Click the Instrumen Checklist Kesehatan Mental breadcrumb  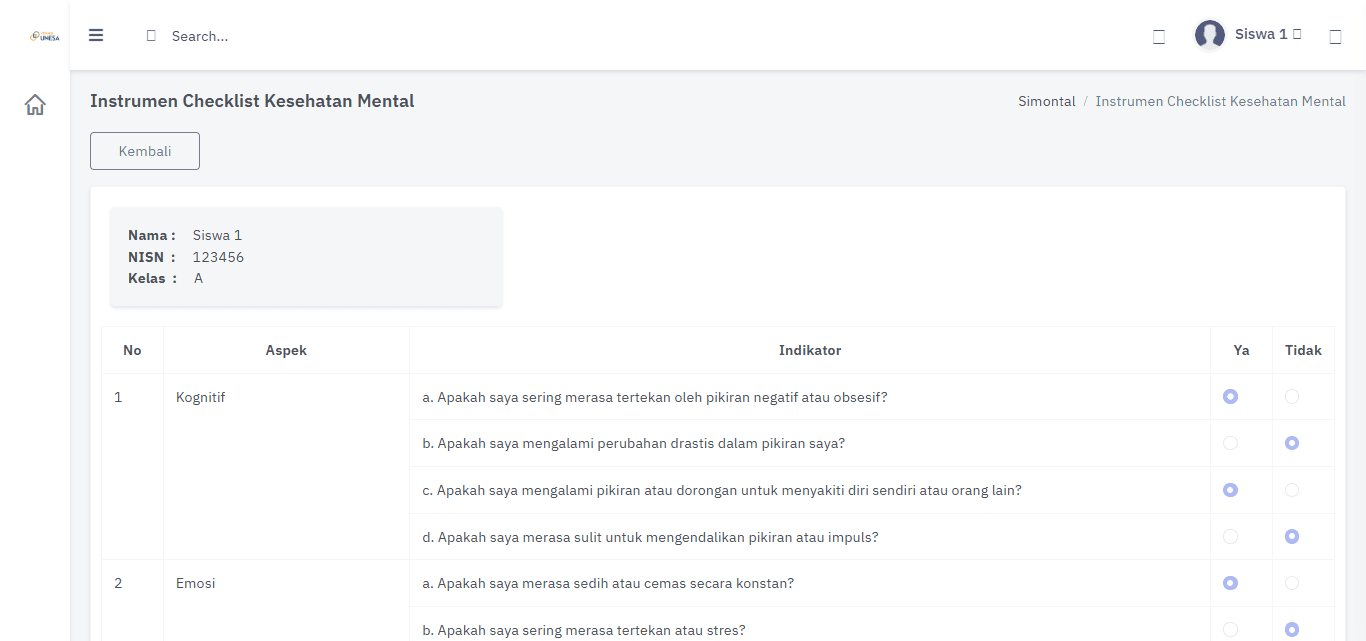[1220, 101]
